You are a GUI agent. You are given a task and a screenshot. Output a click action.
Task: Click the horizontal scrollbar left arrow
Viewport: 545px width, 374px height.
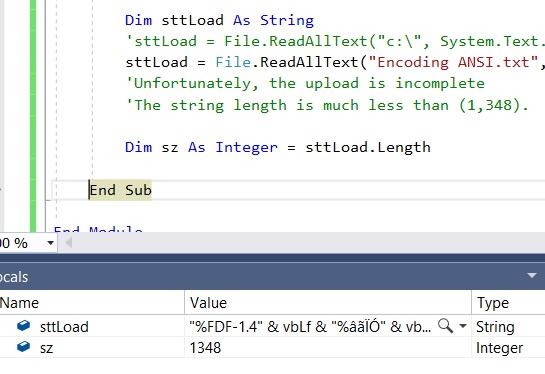click(x=68, y=243)
